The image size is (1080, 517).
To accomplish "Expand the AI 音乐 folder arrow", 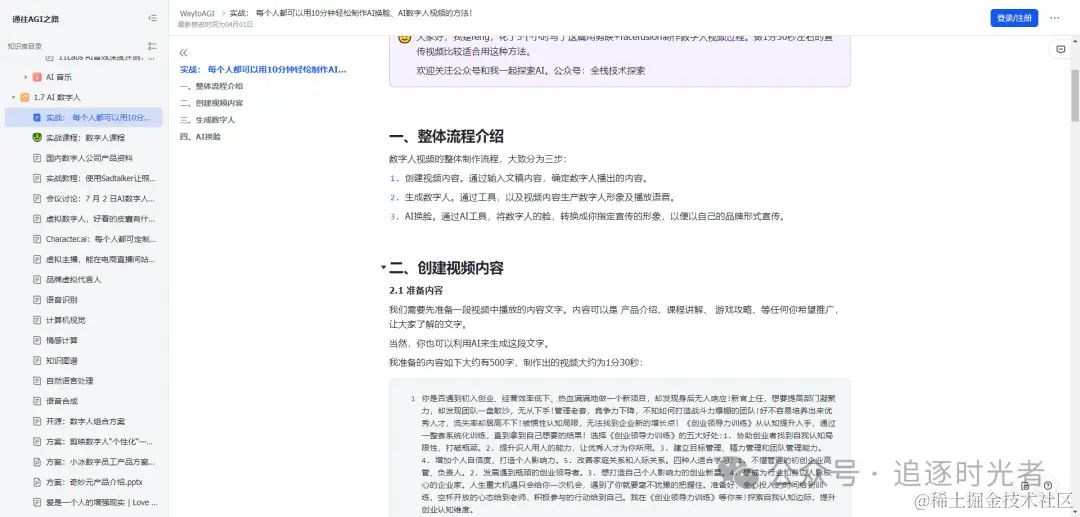I will pyautogui.click(x=25, y=77).
